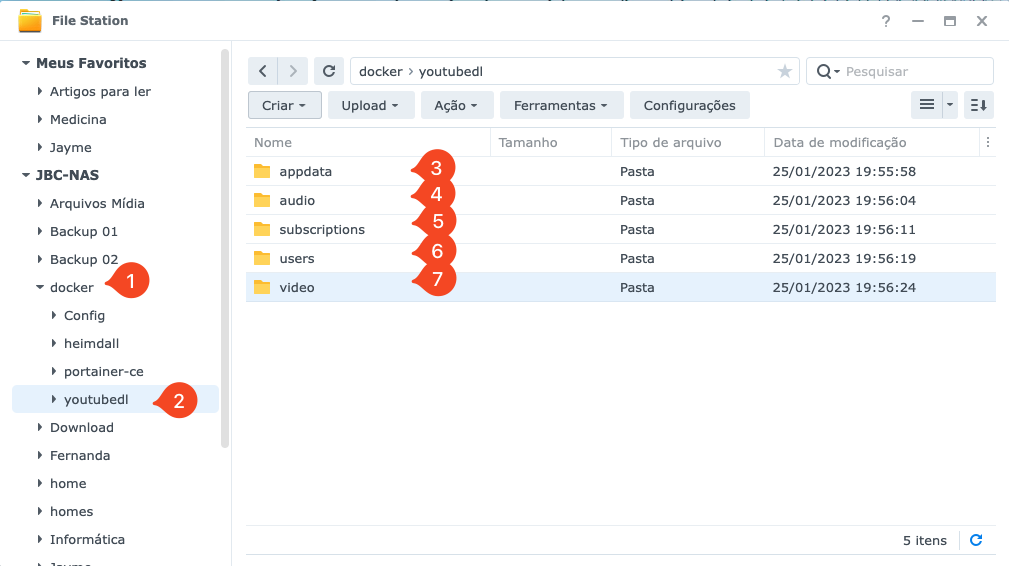Expand the heimdall folder in tree

(54, 344)
